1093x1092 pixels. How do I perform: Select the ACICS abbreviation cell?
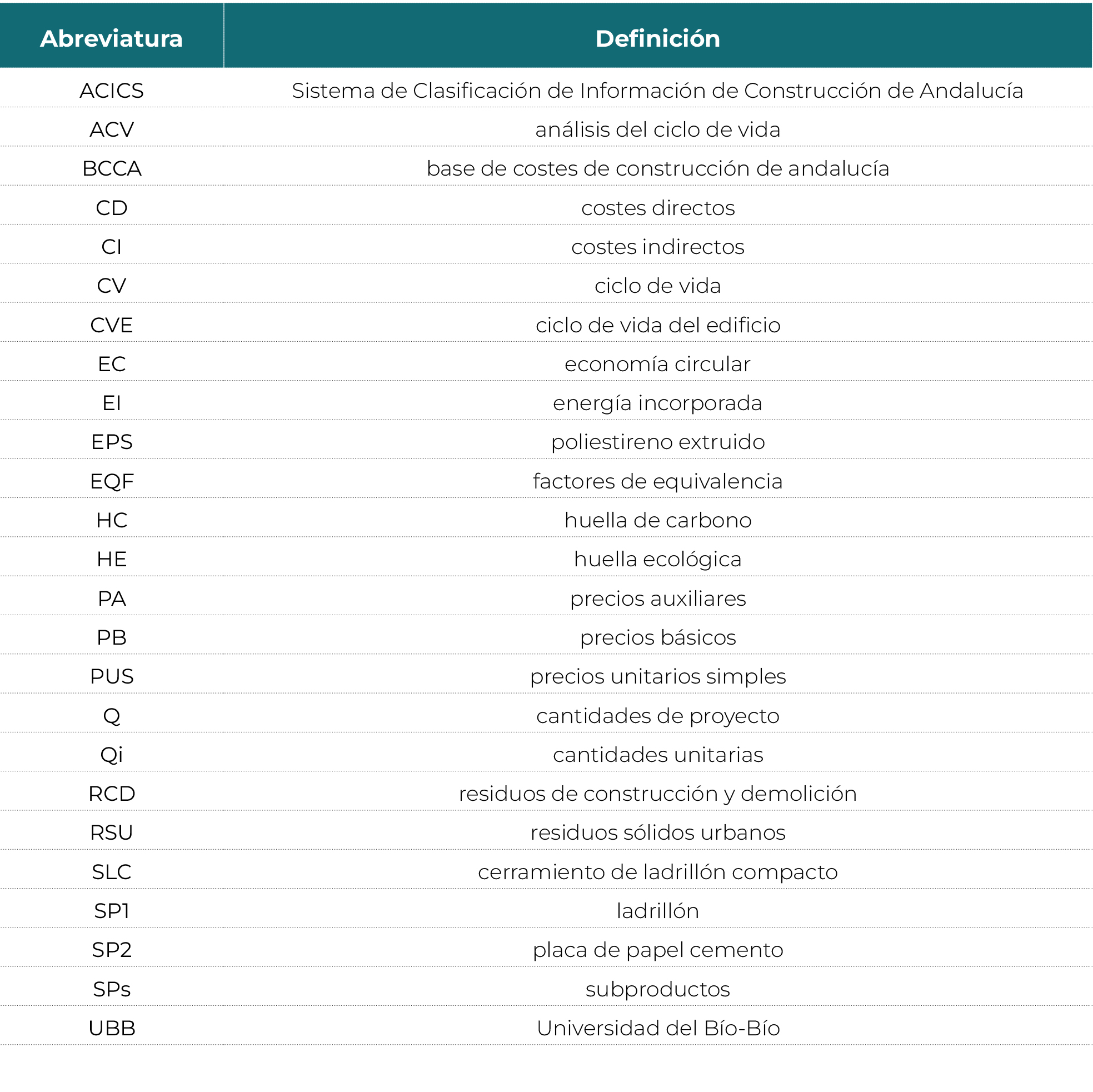[x=112, y=91]
